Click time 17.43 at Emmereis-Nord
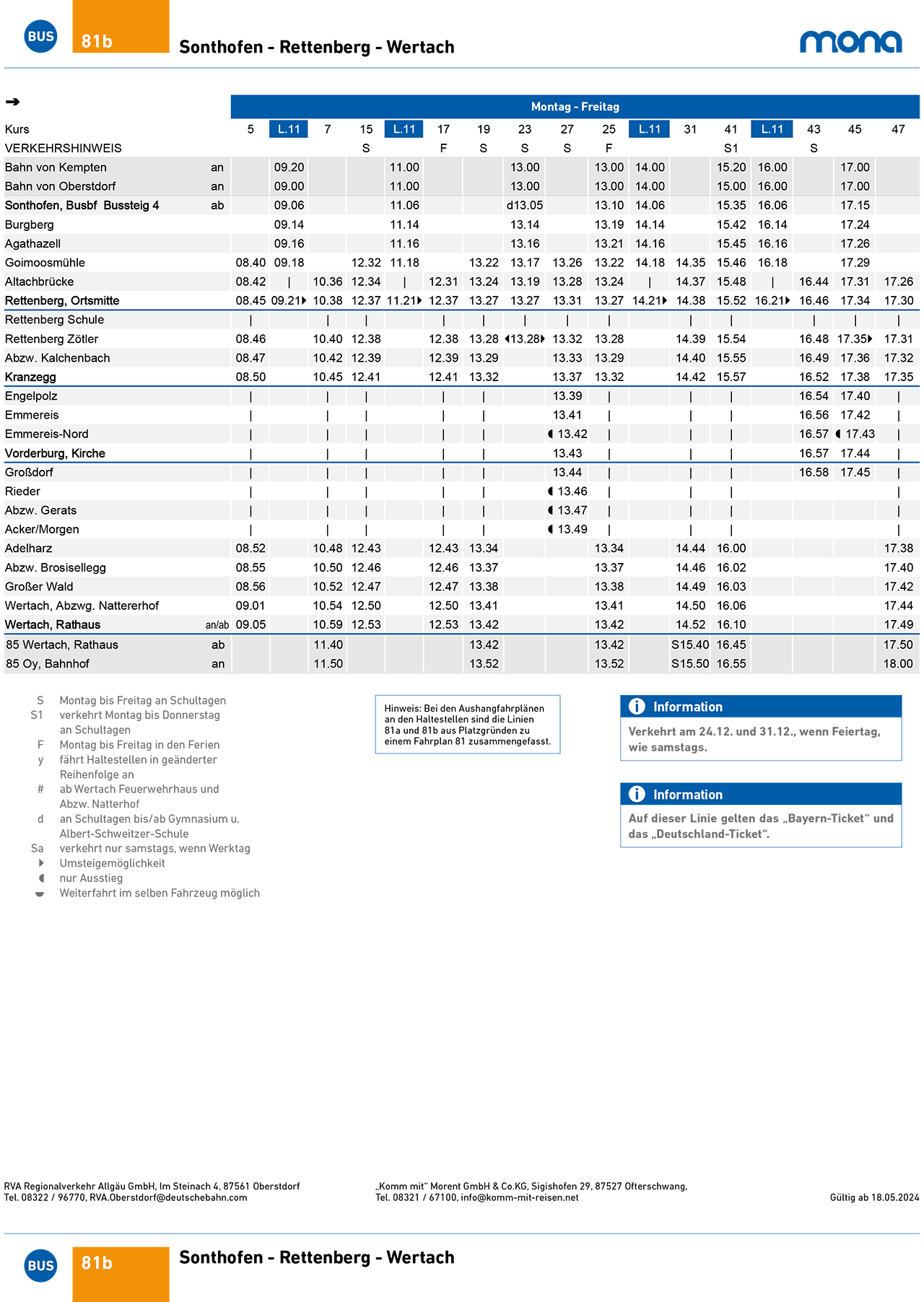The image size is (924, 1302). 860,434
